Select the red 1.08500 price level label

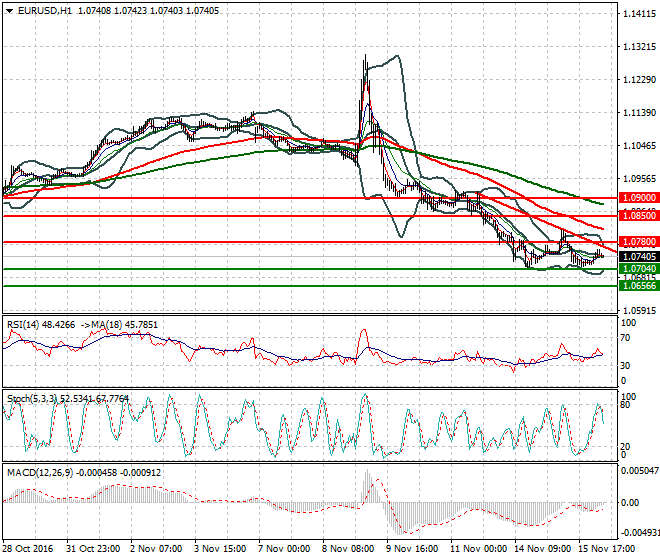(x=639, y=216)
